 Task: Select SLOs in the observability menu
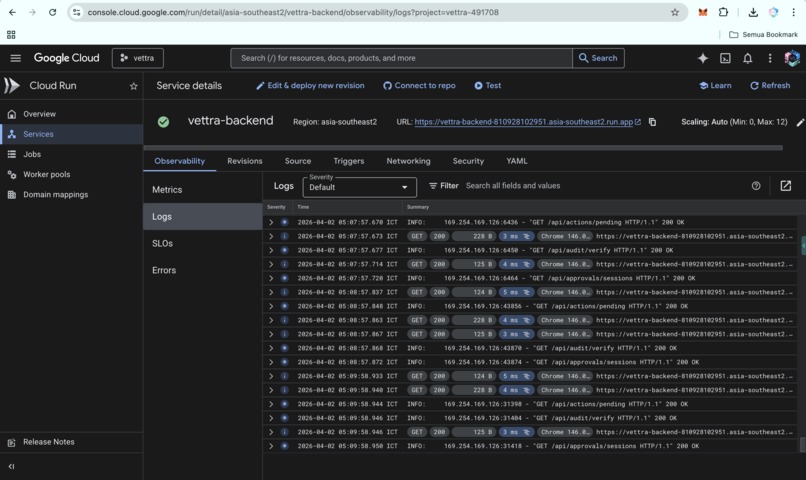tap(203, 243)
